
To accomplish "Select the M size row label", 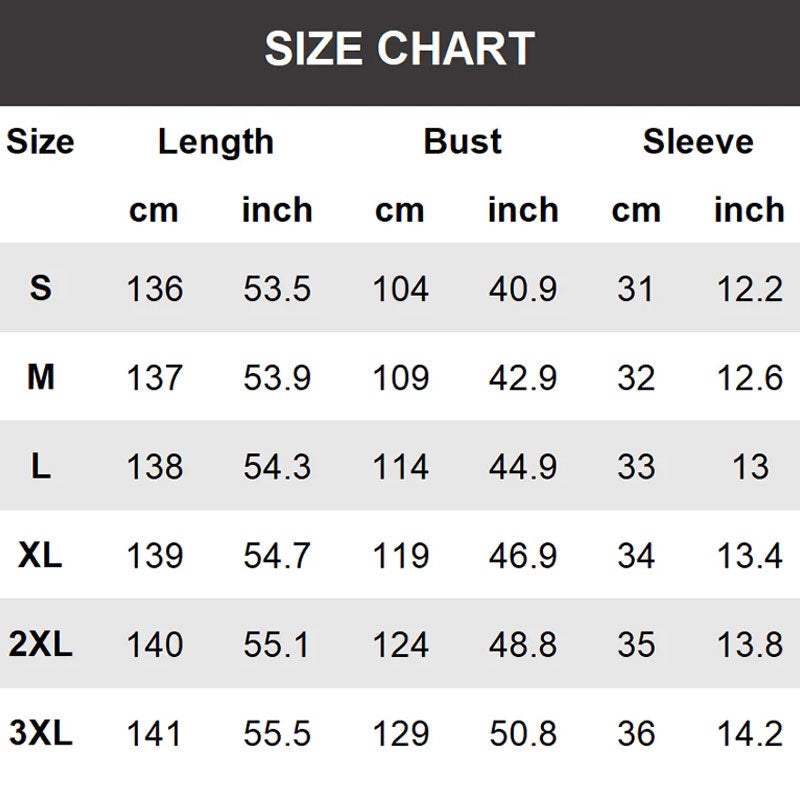I will coord(40,377).
